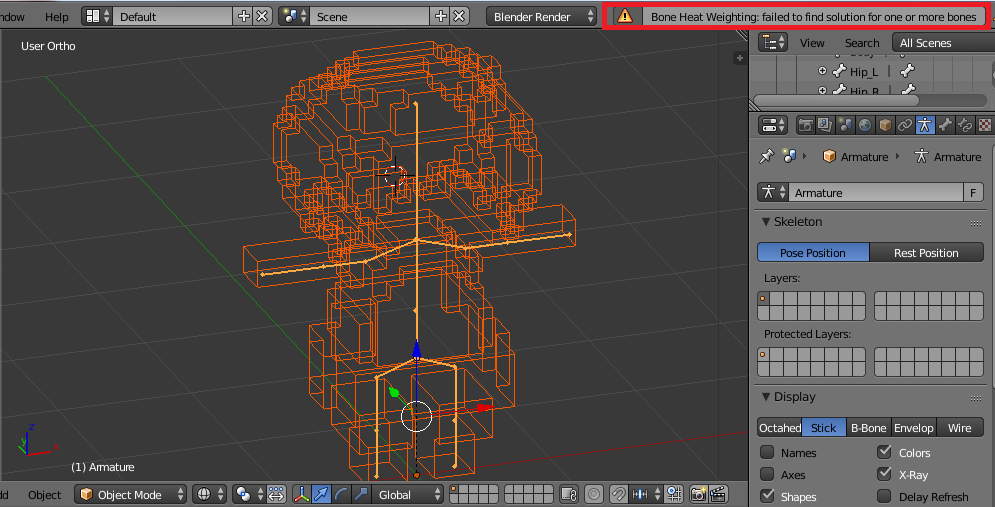Viewport: 995px width, 507px height.
Task: Select the Rotate manipulator arc icon
Action: 341,494
